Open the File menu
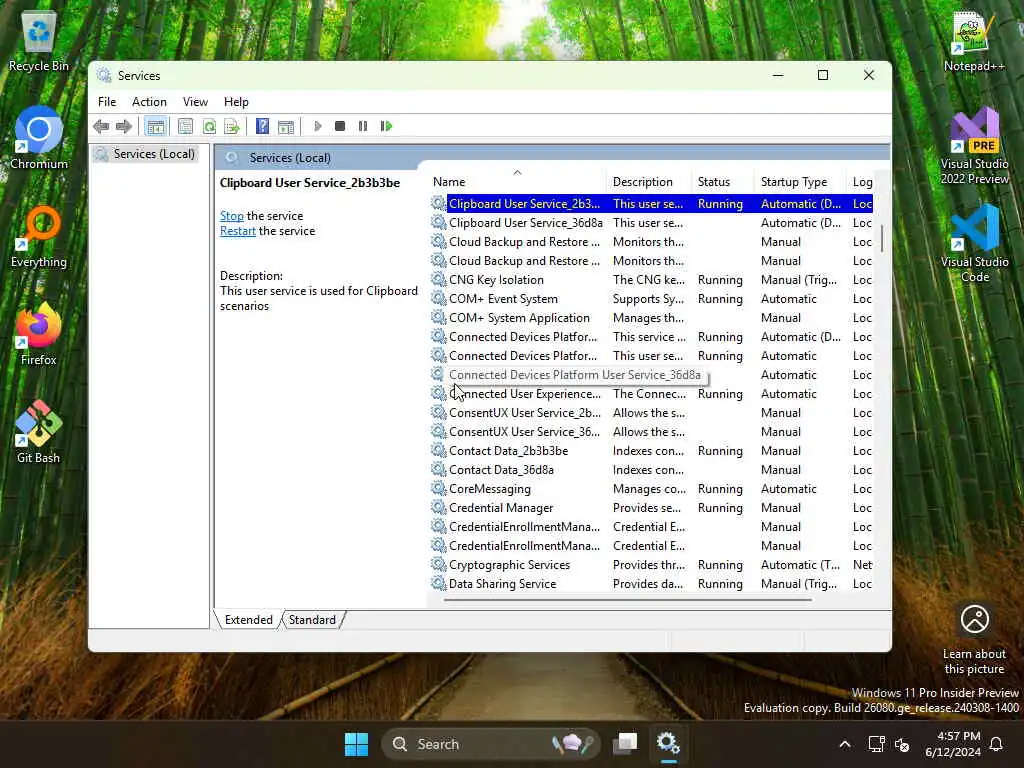1024x768 pixels. (x=107, y=102)
